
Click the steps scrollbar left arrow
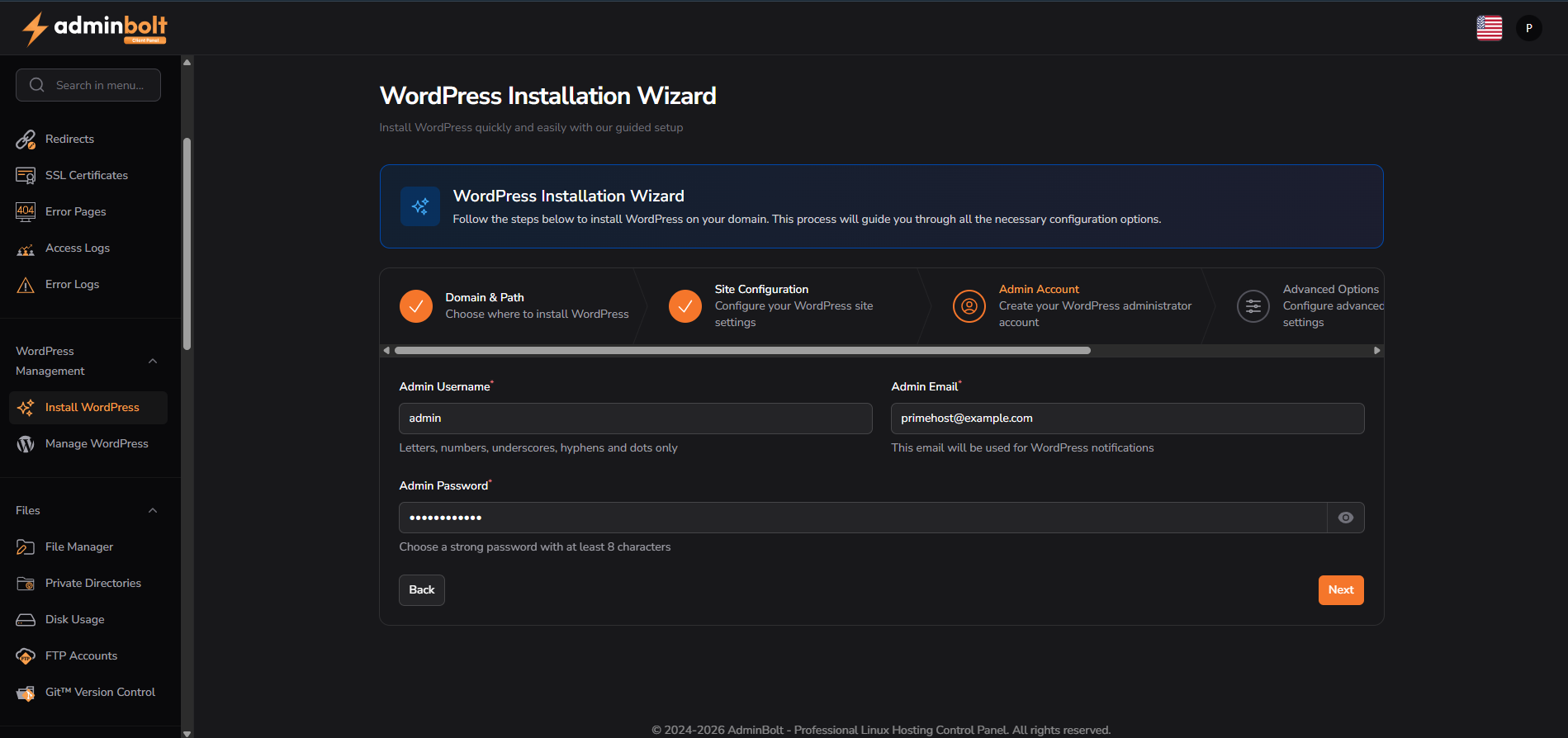point(386,351)
